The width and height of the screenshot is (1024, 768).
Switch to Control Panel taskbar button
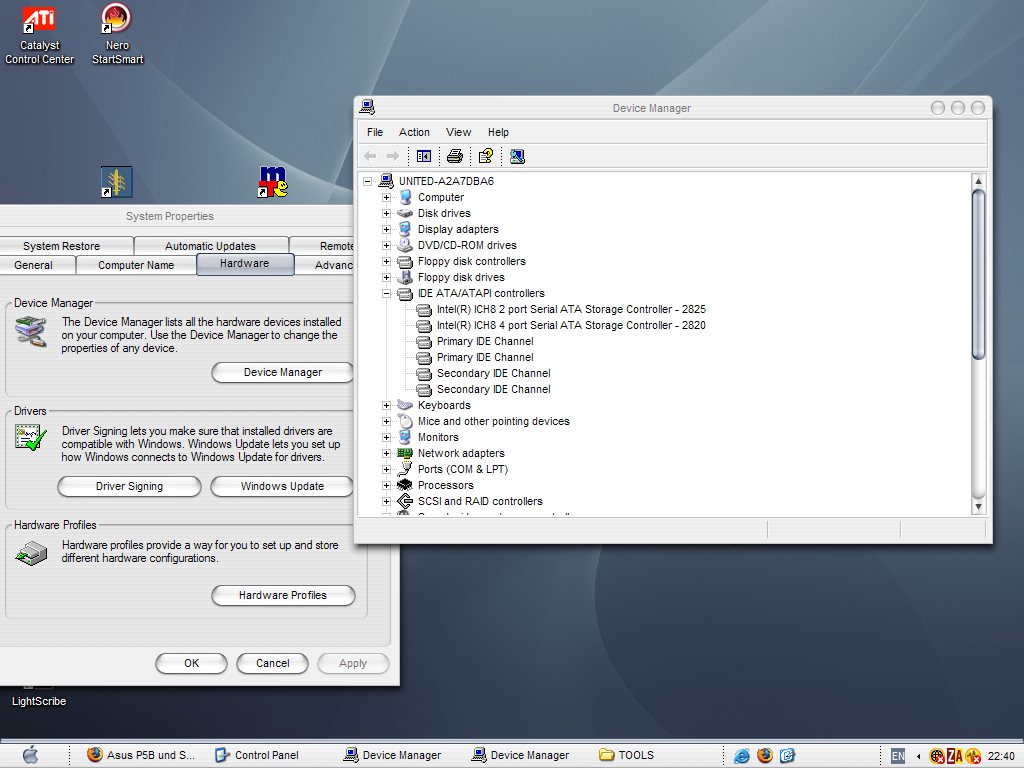coord(257,756)
